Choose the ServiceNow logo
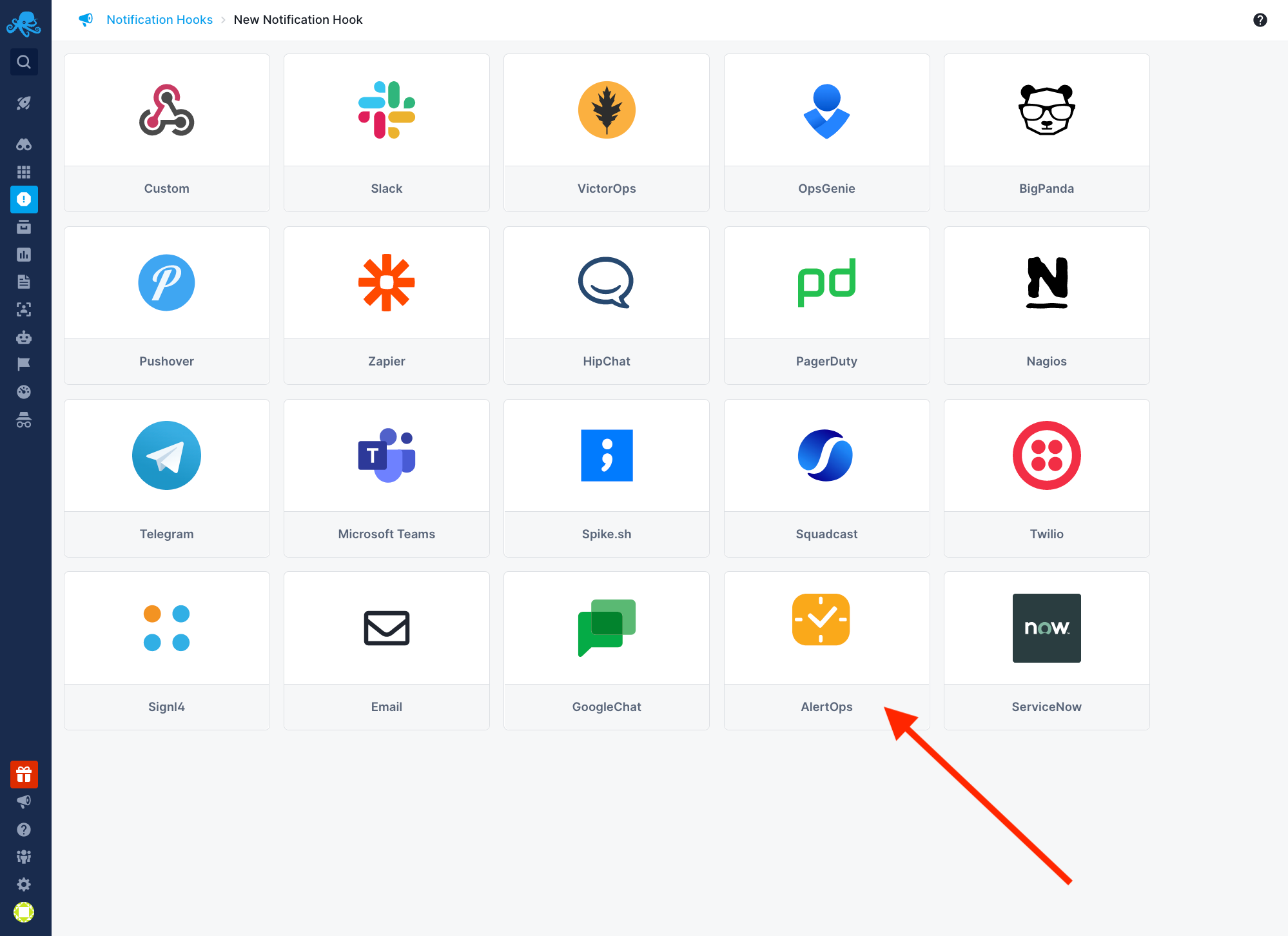The height and width of the screenshot is (936, 1288). point(1047,628)
